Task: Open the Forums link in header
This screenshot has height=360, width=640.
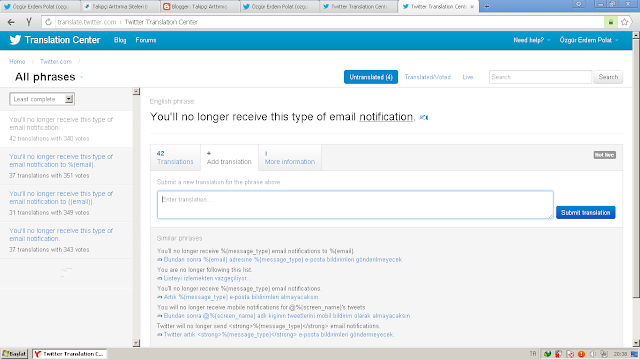Action: [x=146, y=40]
